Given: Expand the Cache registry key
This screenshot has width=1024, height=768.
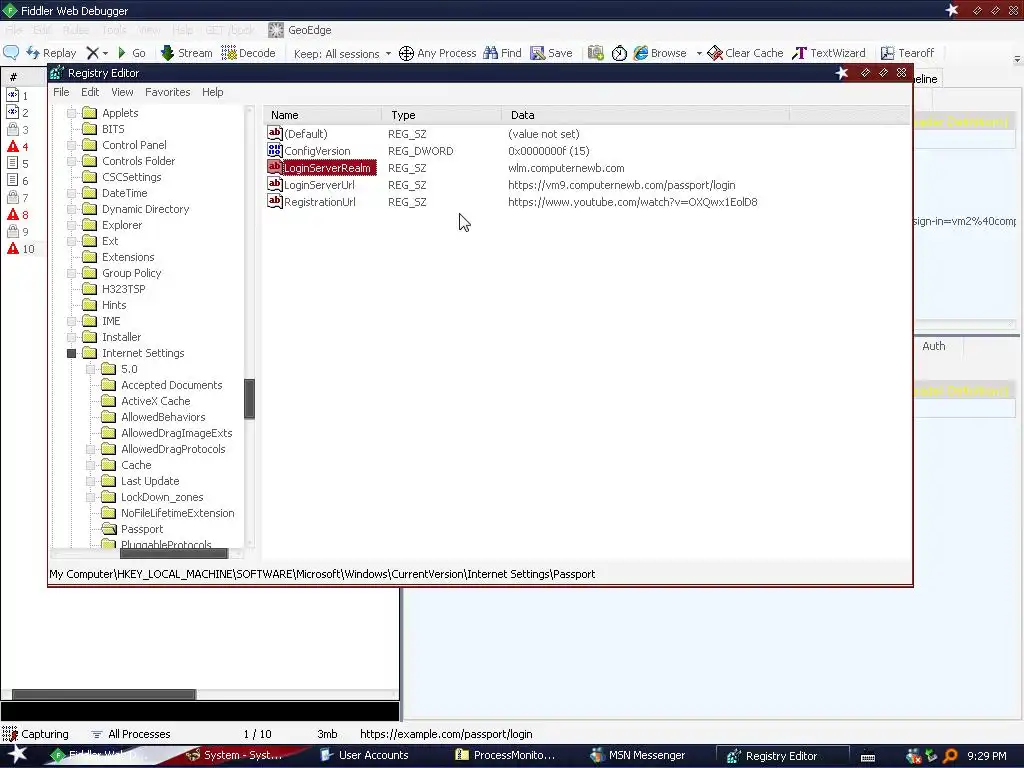Looking at the screenshot, I should click(91, 465).
